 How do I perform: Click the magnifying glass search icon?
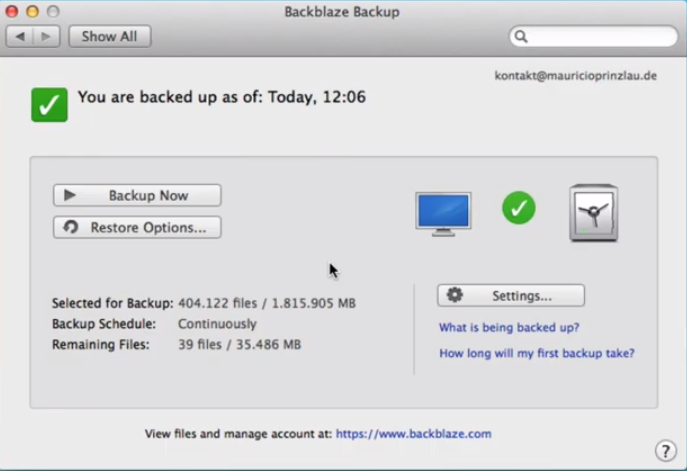(521, 36)
